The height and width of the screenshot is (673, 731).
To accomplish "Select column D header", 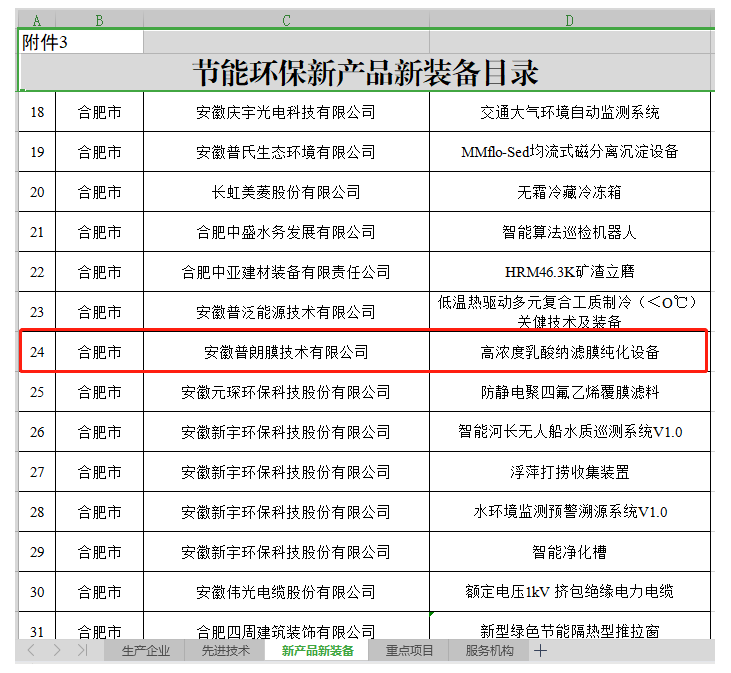I will point(570,21).
